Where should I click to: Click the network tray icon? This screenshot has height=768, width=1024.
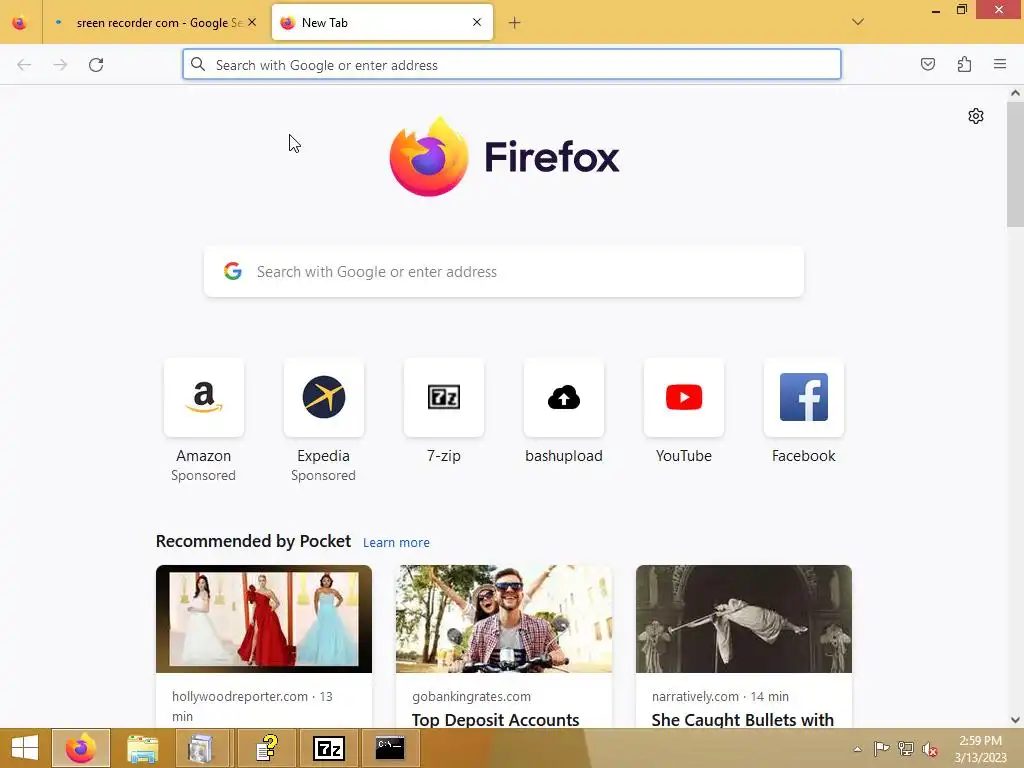905,748
